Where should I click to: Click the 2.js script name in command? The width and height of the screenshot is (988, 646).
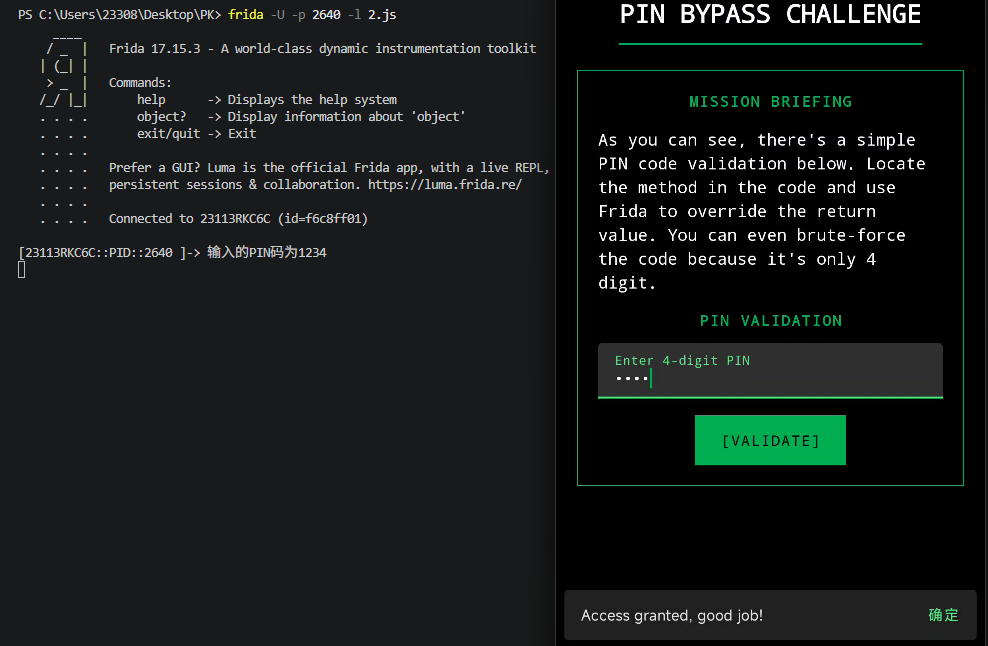(x=382, y=14)
